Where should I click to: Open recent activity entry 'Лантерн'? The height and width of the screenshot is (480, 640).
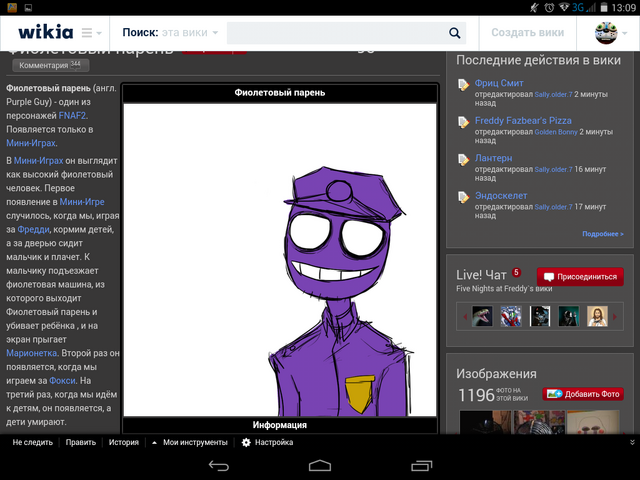493,158
